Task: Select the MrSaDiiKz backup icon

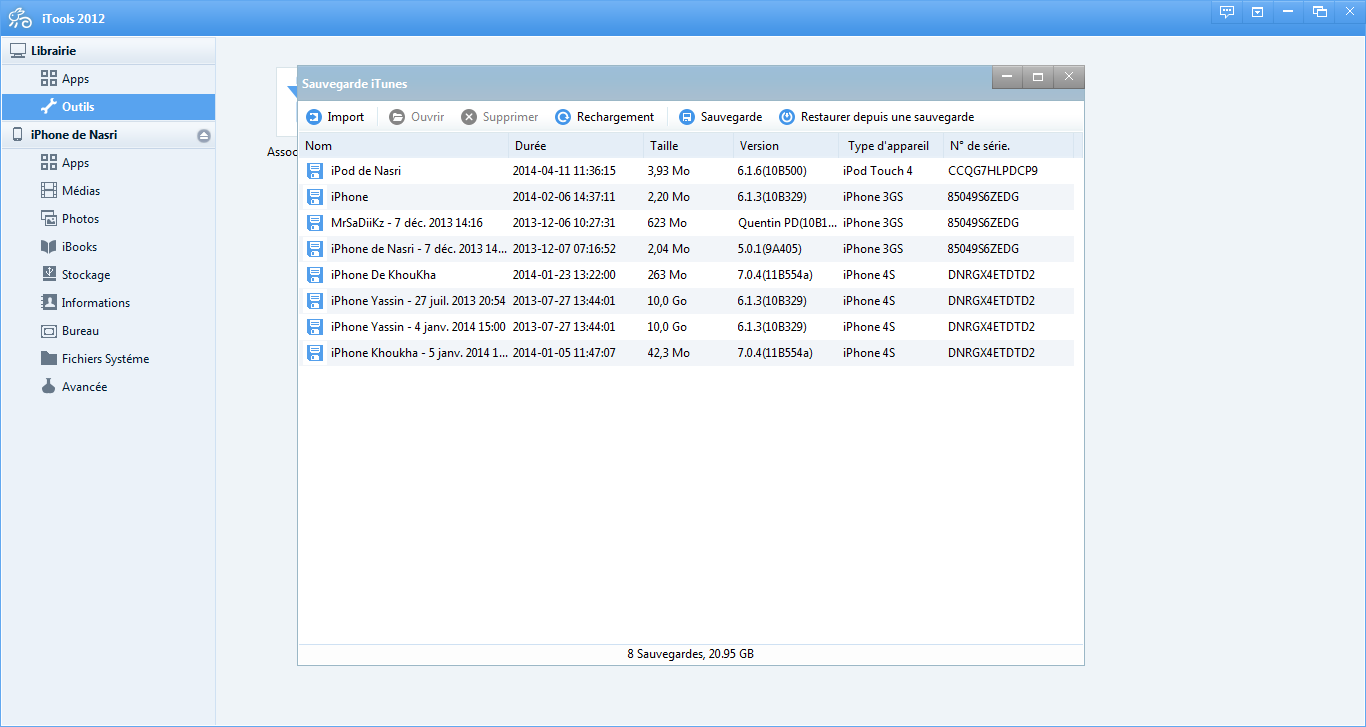Action: pyautogui.click(x=315, y=223)
